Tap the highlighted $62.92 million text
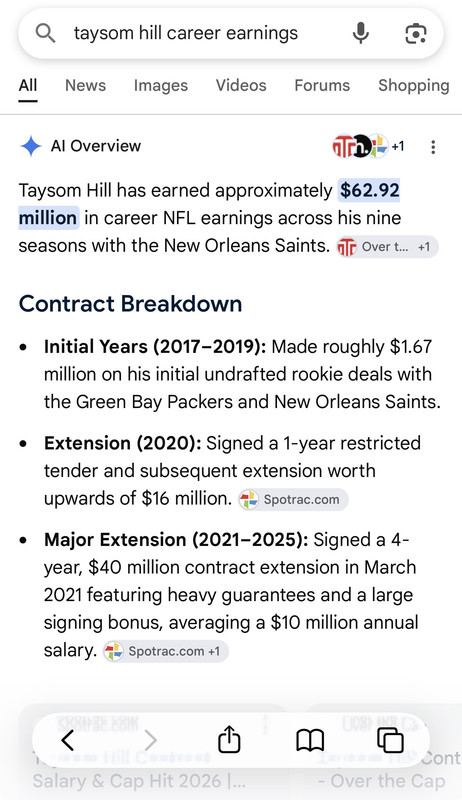This screenshot has height=800, width=462. [210, 204]
